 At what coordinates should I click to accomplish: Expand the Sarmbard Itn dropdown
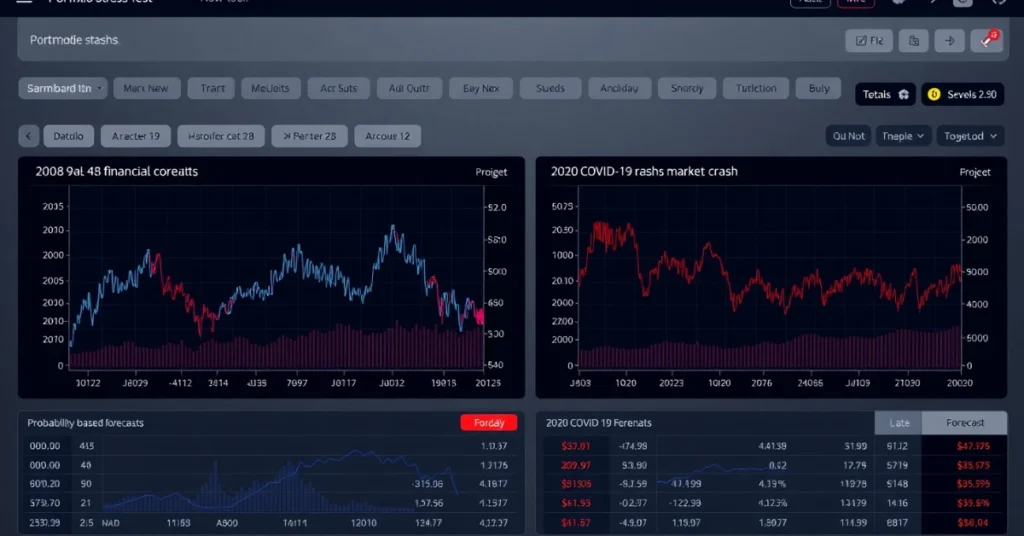[63, 88]
